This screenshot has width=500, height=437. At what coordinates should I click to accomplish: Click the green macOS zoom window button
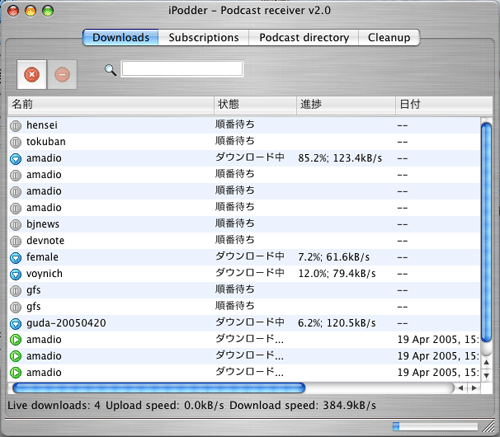tap(48, 11)
